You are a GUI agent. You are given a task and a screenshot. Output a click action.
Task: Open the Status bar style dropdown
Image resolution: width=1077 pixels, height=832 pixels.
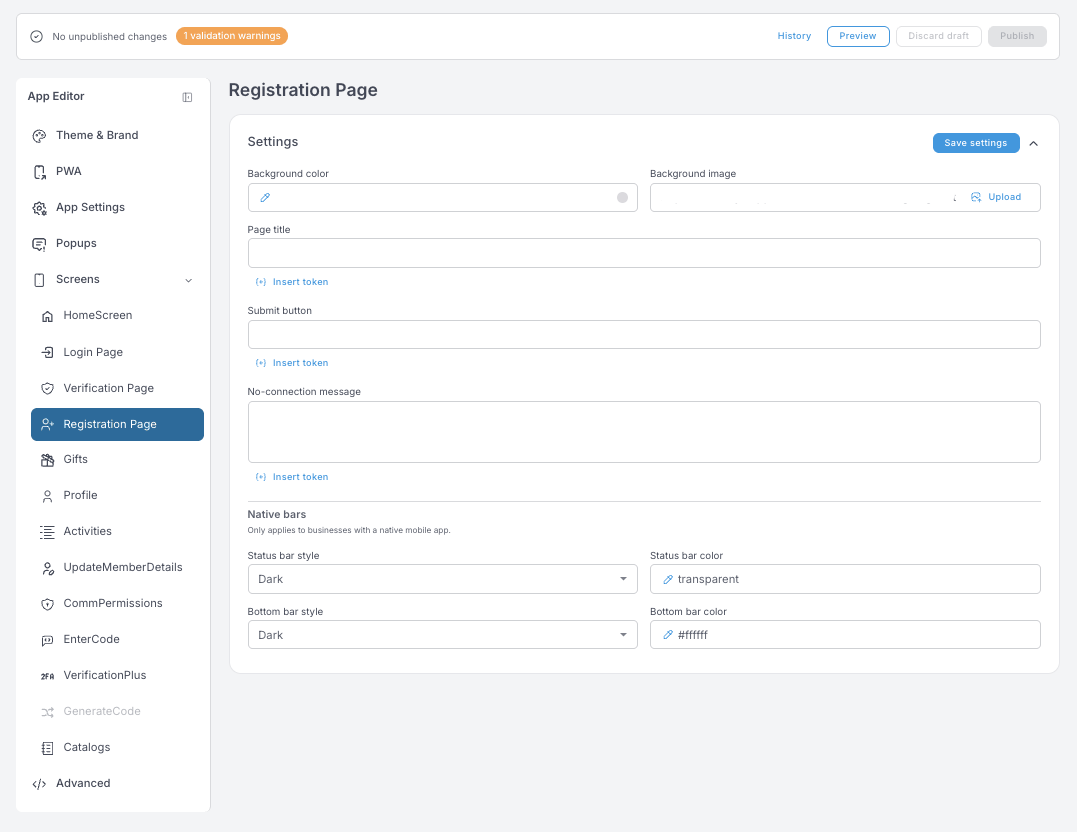click(x=442, y=579)
